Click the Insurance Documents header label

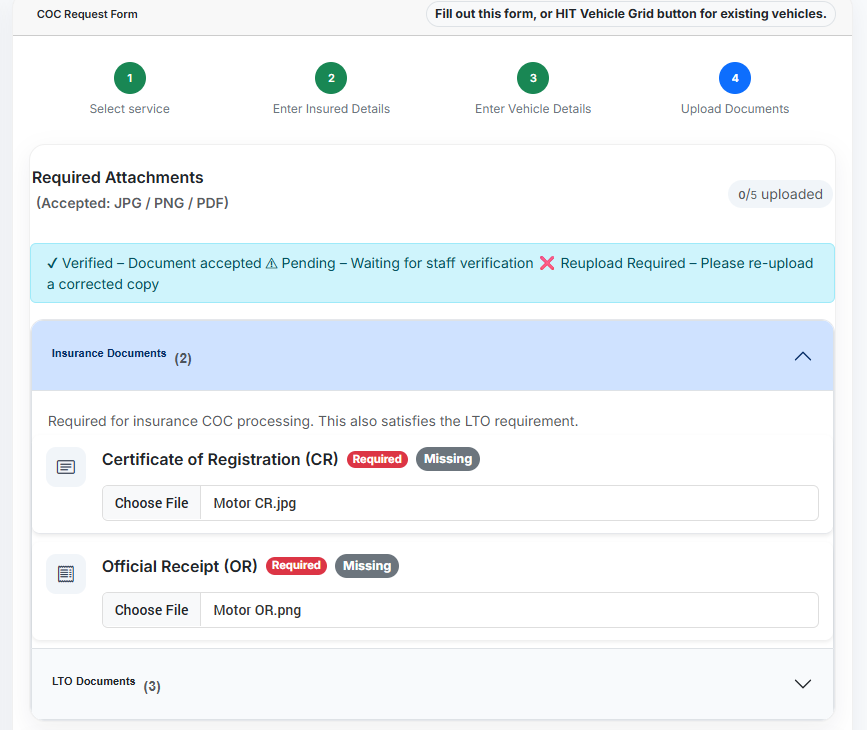pyautogui.click(x=109, y=354)
